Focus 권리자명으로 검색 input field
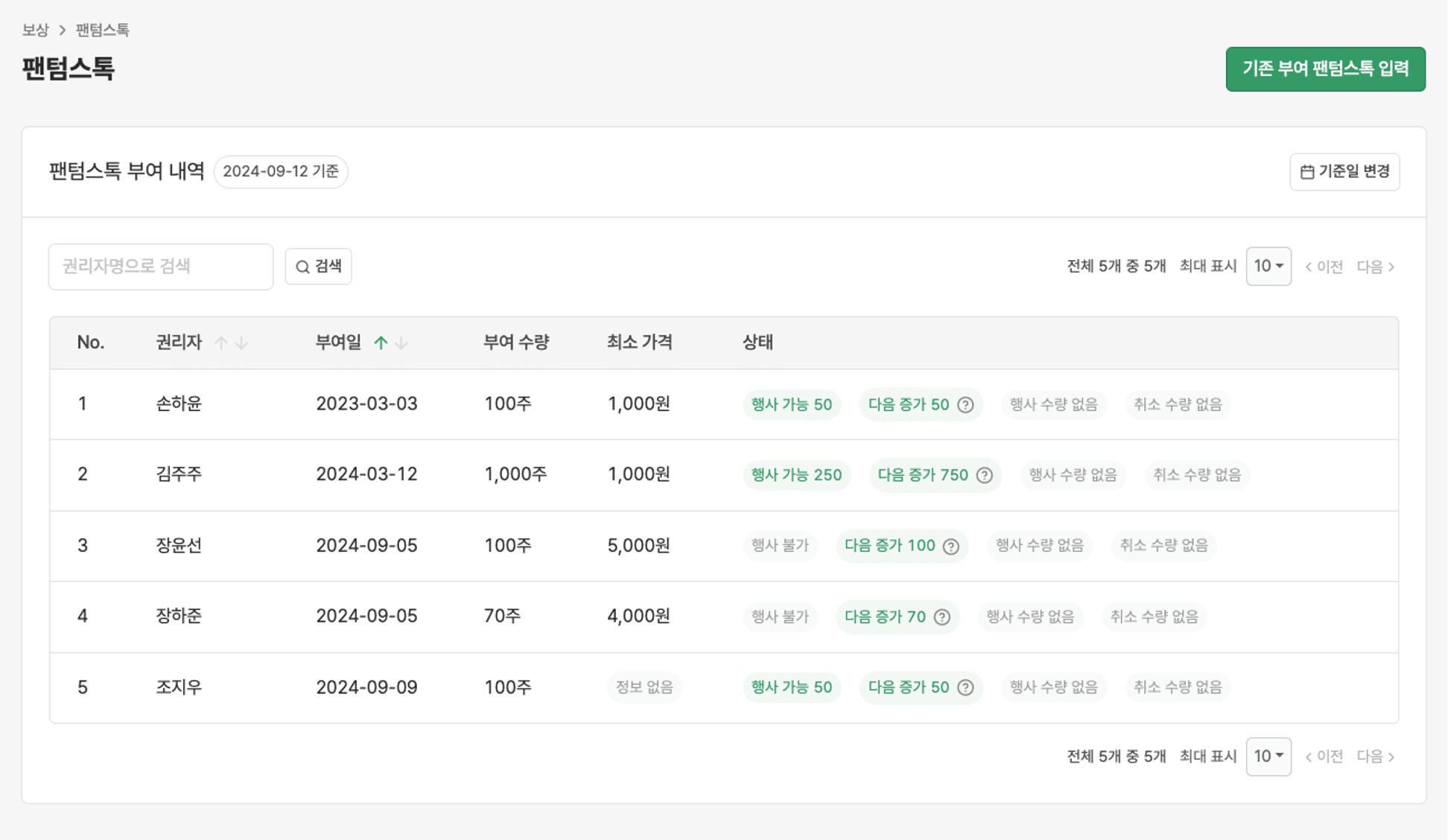The image size is (1448, 840). coord(160,266)
